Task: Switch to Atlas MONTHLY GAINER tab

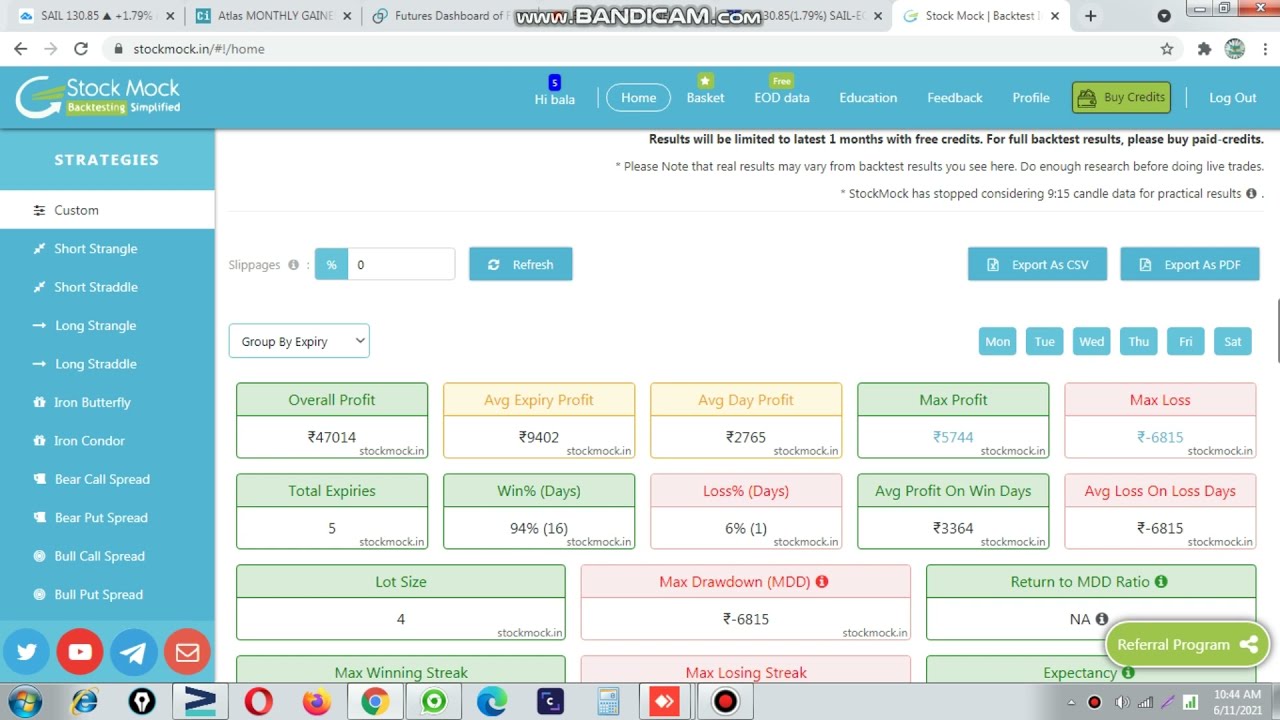Action: pyautogui.click(x=275, y=16)
